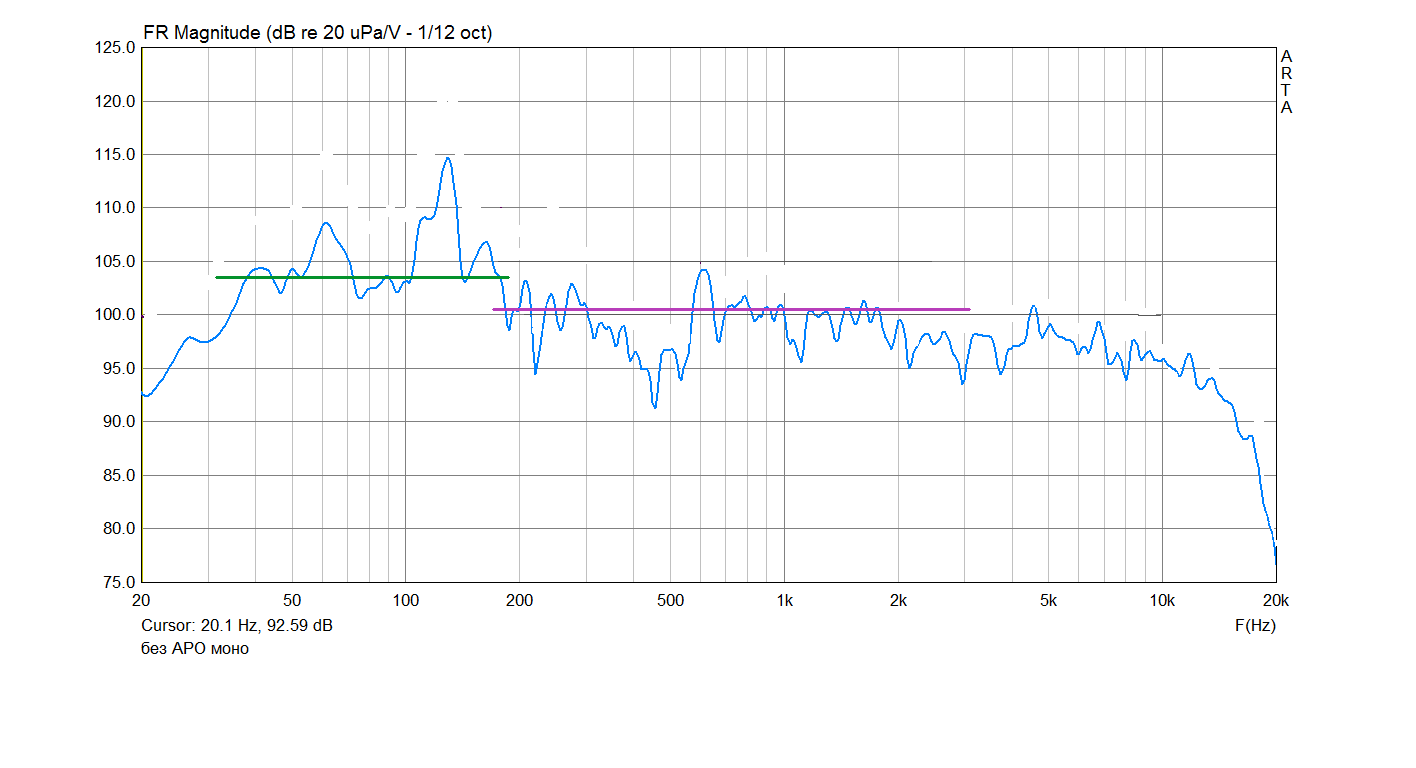1416x768 pixels.
Task: Click the green horizontal average line
Action: tap(362, 277)
